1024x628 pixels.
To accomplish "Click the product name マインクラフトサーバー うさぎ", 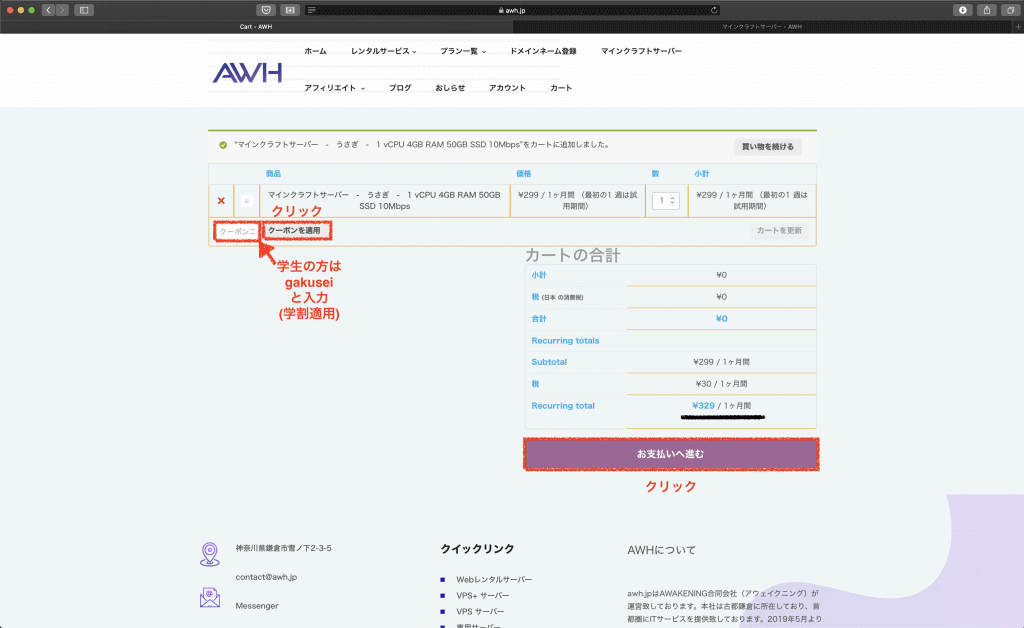I will tap(384, 200).
